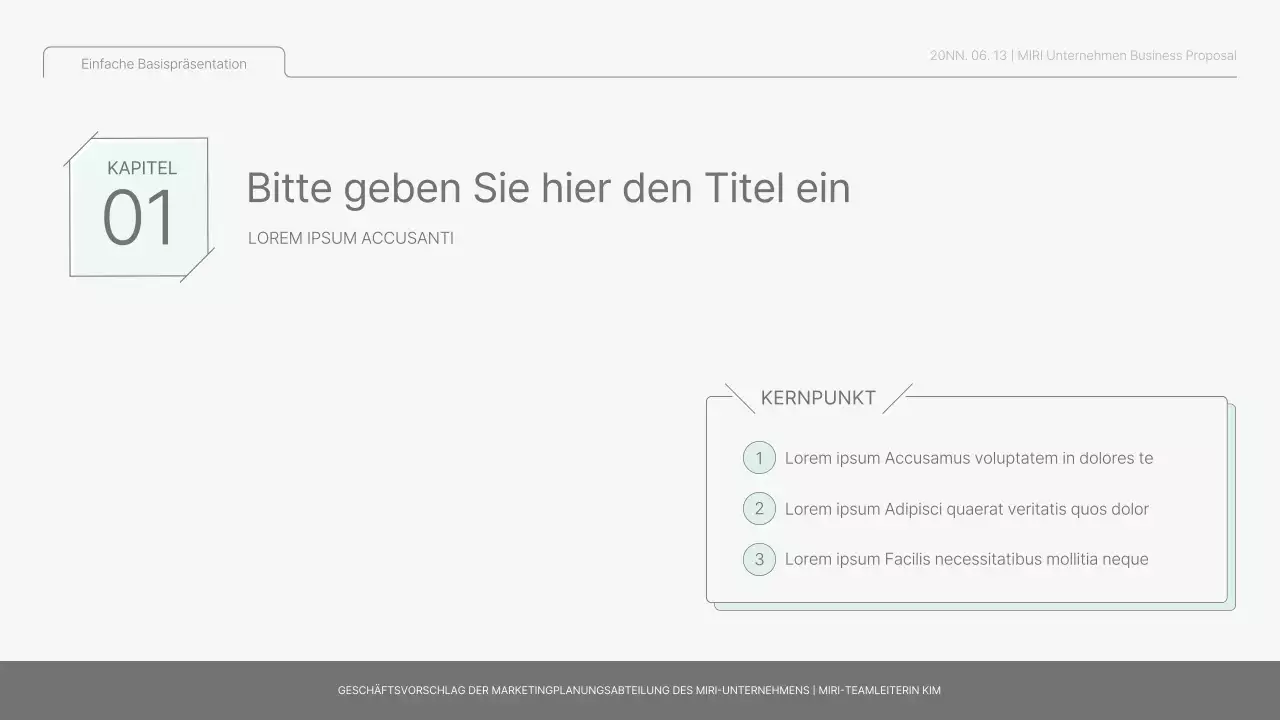Select the Adipisci quaerat veritatis line
1280x720 pixels.
pos(966,509)
